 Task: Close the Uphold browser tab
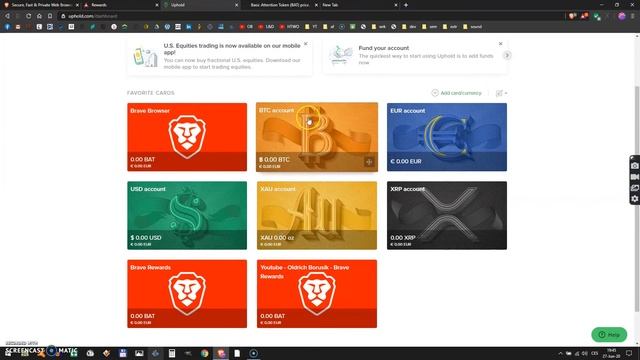(x=236, y=5)
